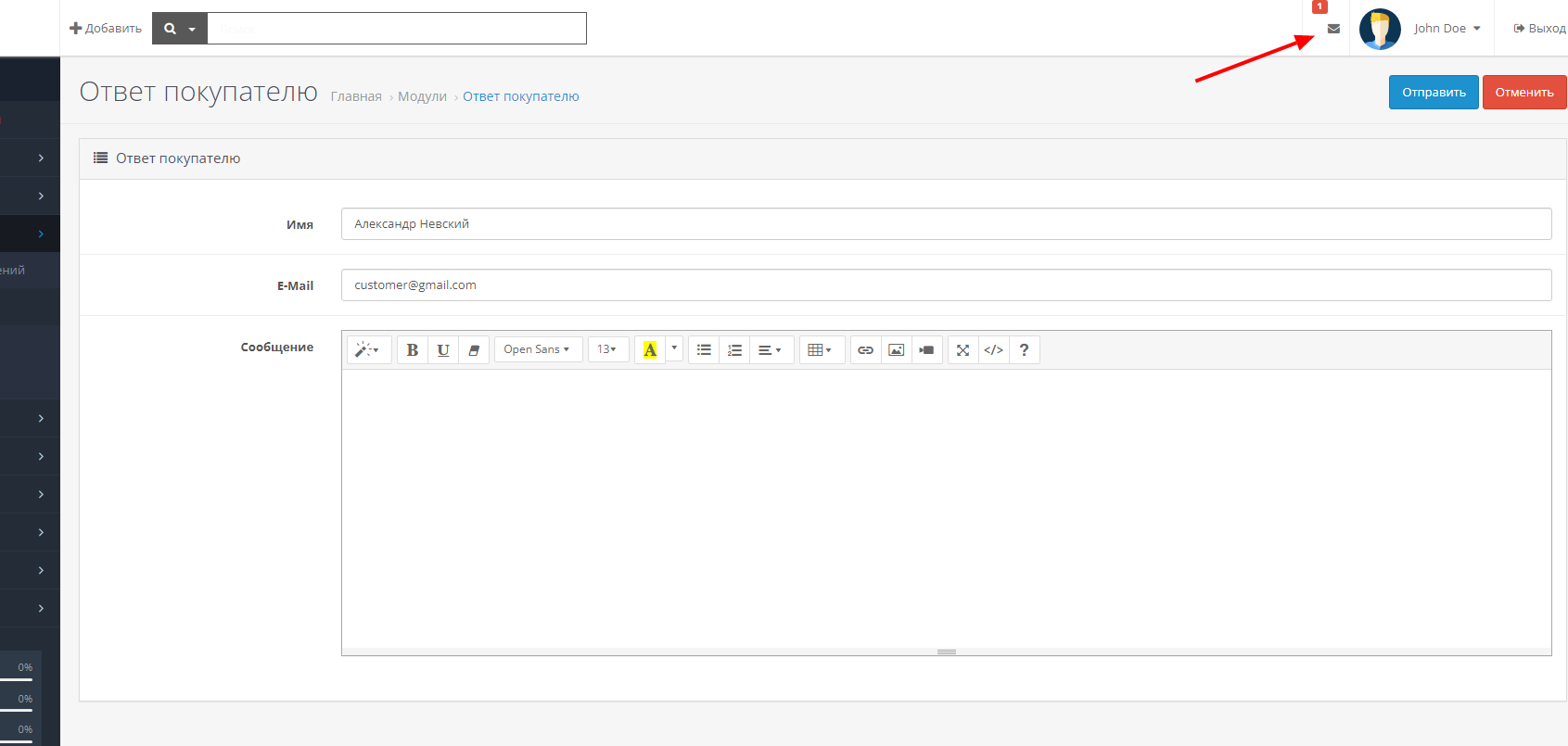Viewport: 1568px width, 746px height.
Task: Open the font size 13 dropdown
Action: (606, 349)
